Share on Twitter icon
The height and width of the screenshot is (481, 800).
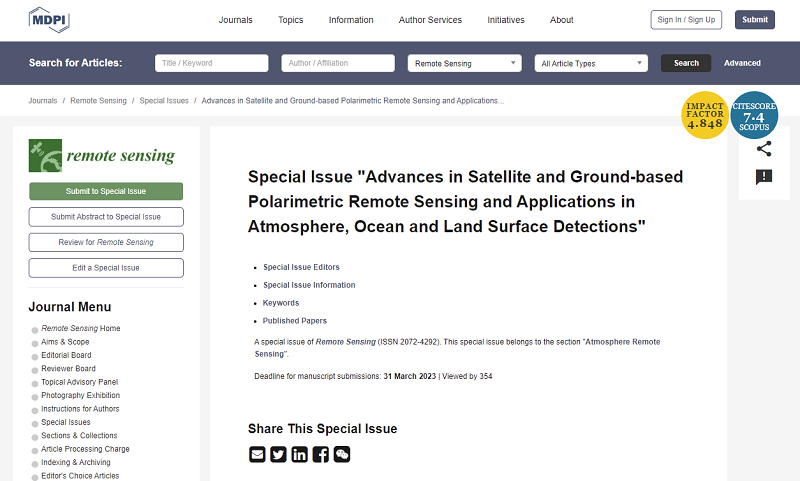[x=279, y=454]
